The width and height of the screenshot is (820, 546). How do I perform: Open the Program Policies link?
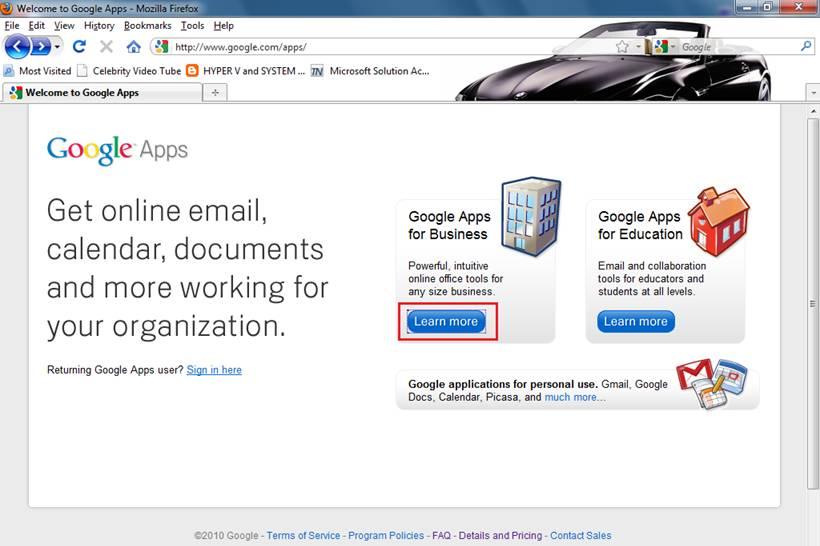(x=386, y=536)
